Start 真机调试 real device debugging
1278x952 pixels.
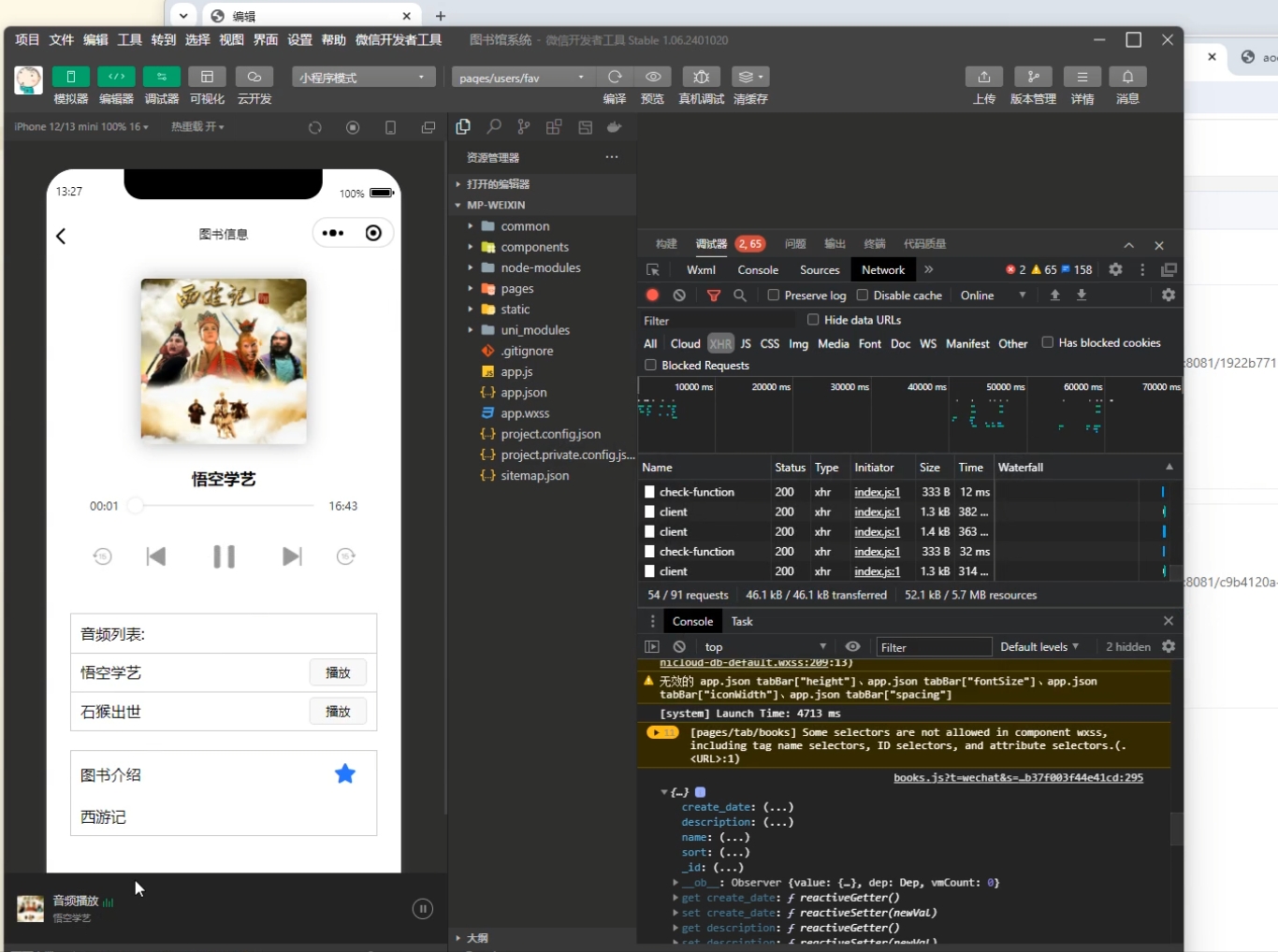click(702, 77)
